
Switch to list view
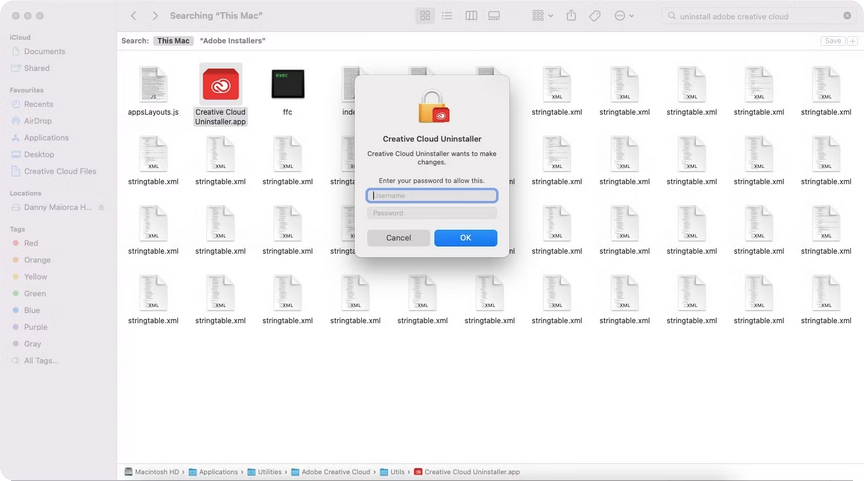point(447,16)
